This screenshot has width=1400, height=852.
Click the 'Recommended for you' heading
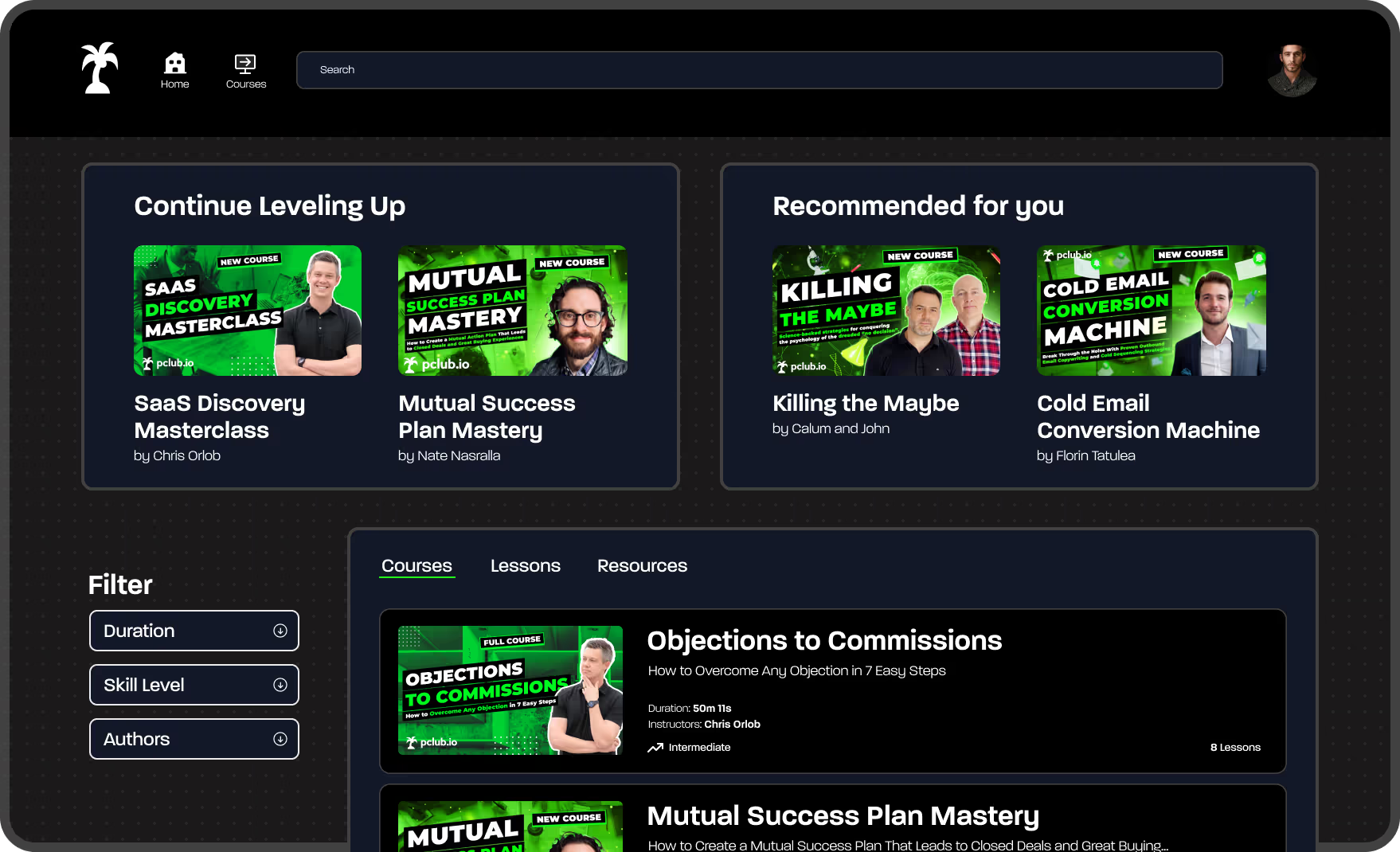[918, 205]
